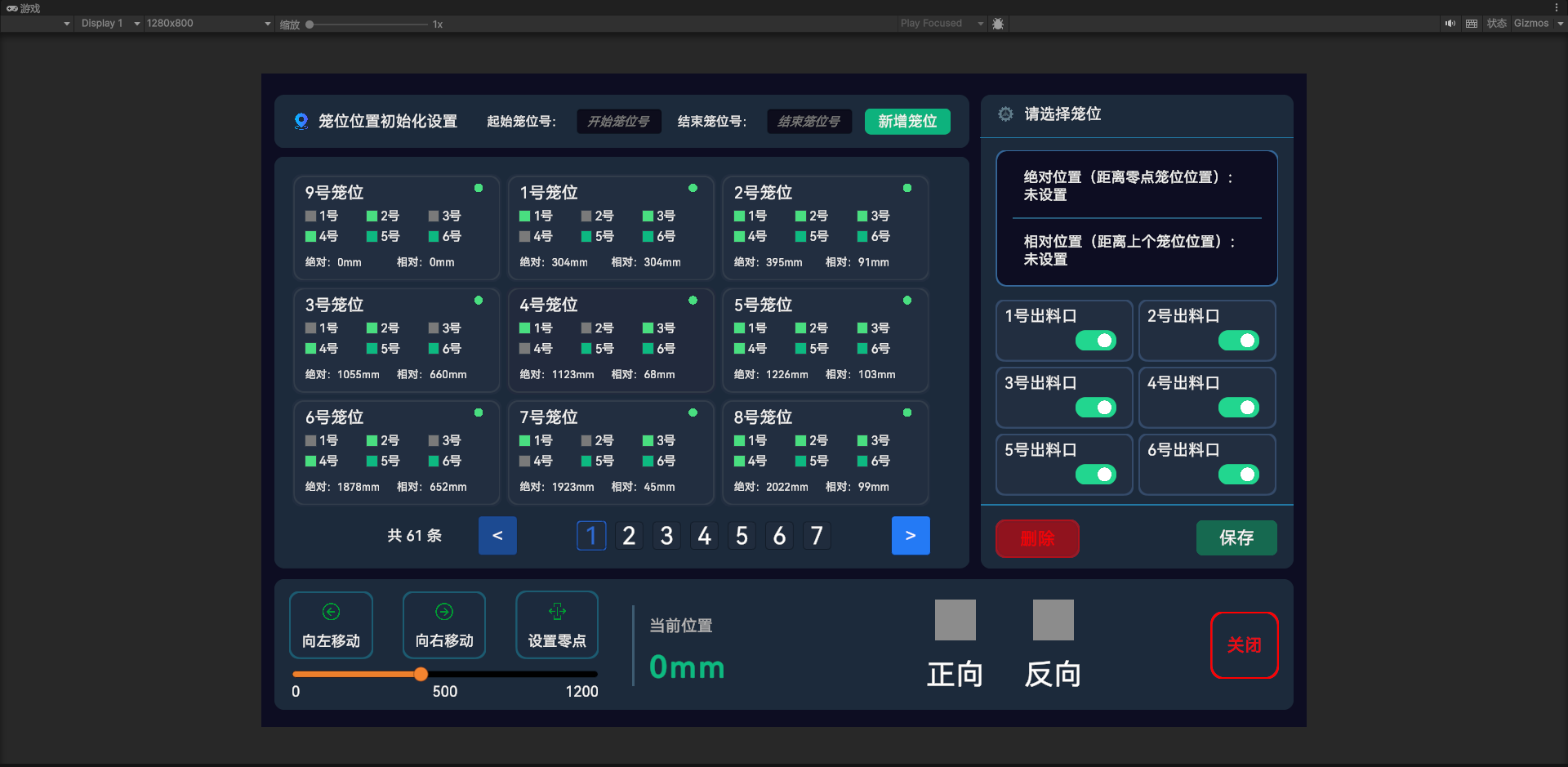Viewport: 1568px width, 767px height.
Task: Click the keyboard shortcuts icon in toolbar
Action: (1472, 24)
